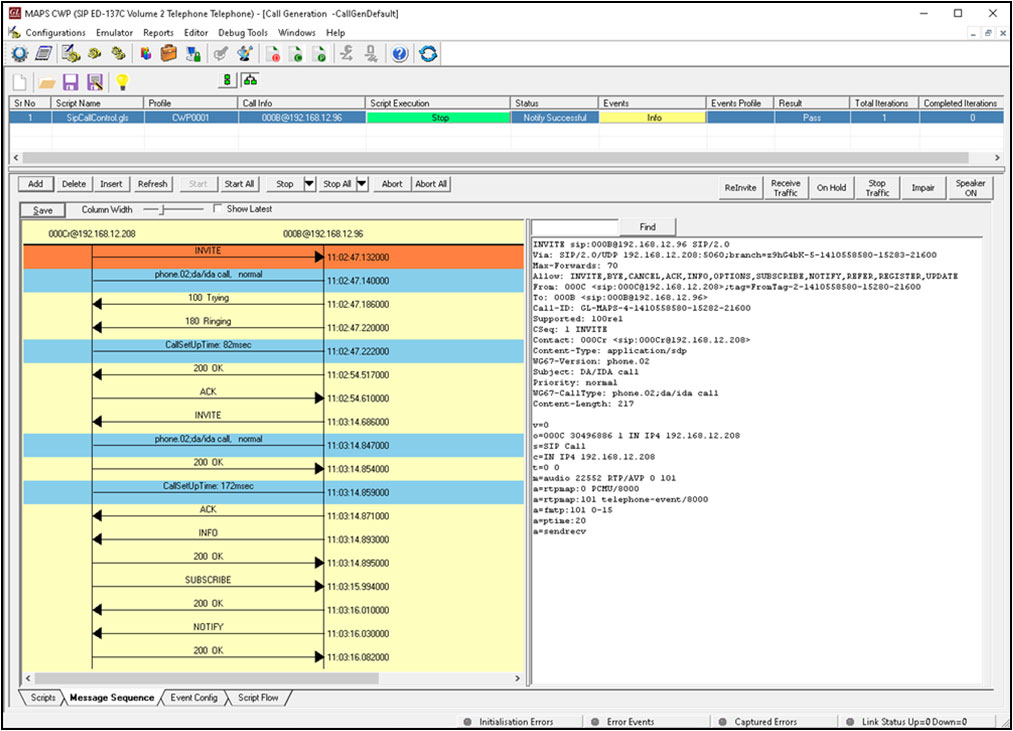Click the On Hold button
The width and height of the screenshot is (1013, 731).
pyautogui.click(x=831, y=188)
